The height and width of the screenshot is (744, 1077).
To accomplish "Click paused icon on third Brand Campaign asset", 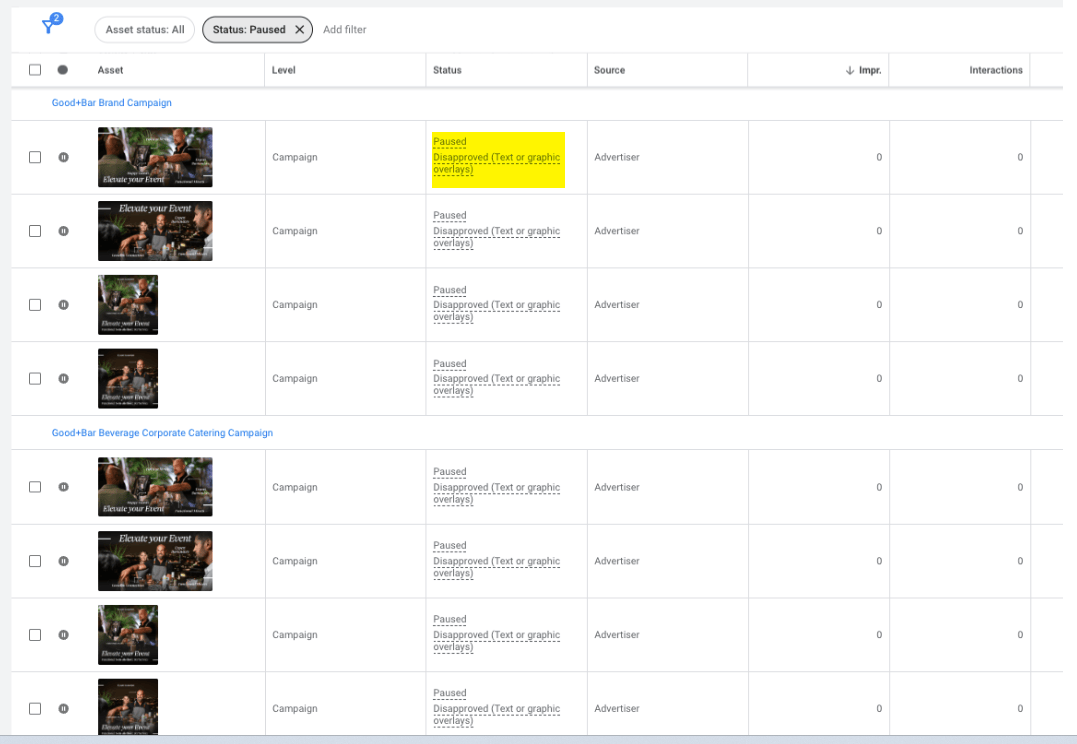I will [63, 305].
